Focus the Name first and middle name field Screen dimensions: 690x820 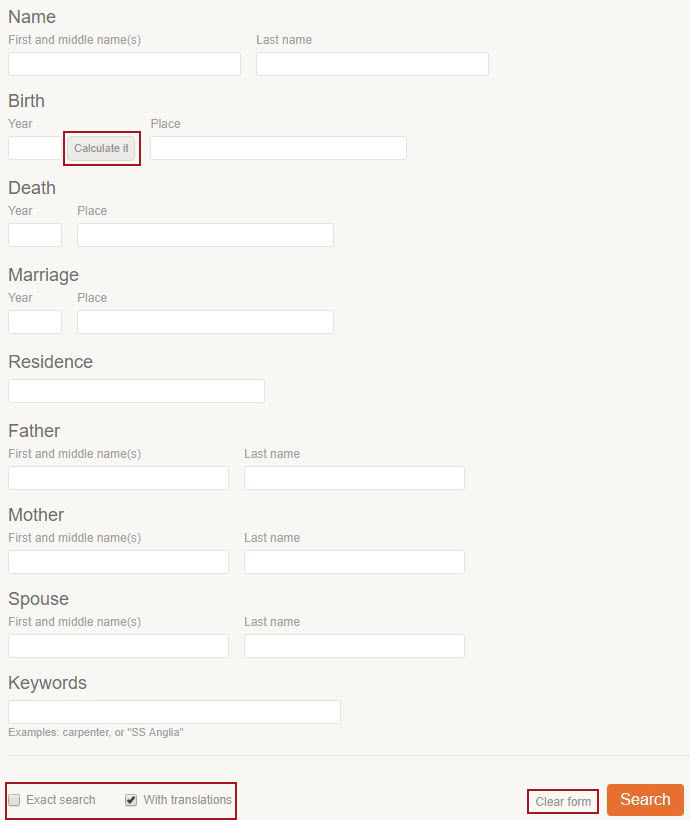click(124, 64)
